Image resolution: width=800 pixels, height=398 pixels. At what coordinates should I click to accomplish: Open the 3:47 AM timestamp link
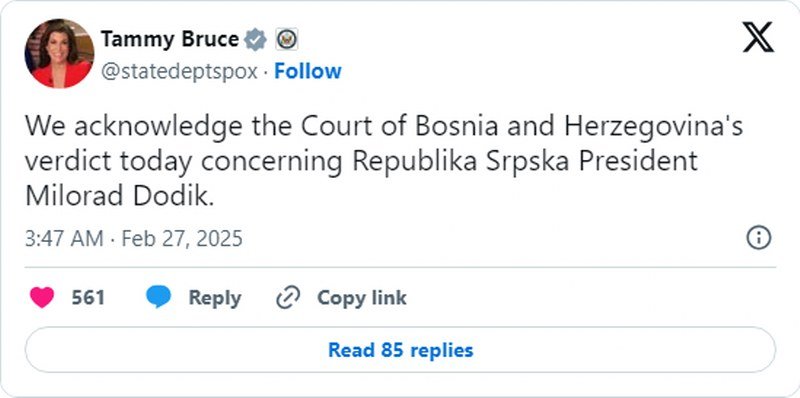pos(64,238)
